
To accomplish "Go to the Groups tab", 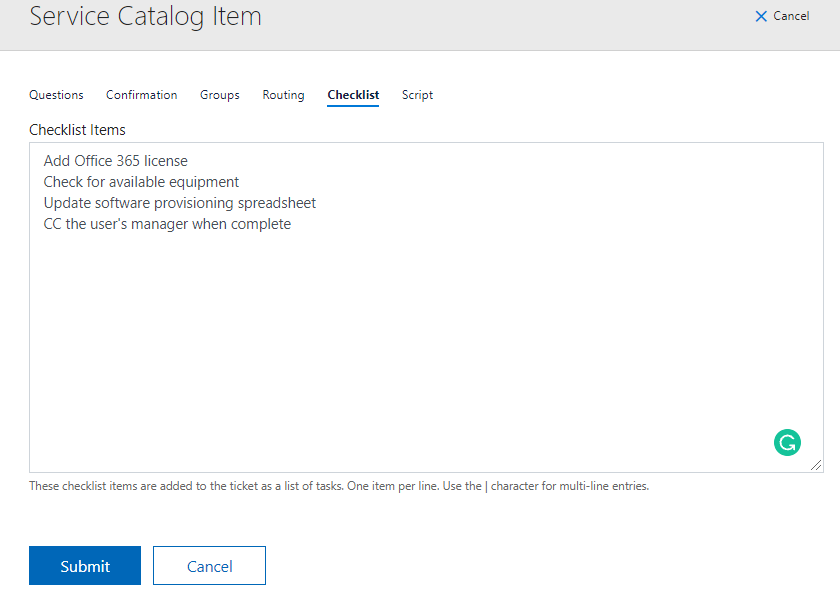I will tap(220, 95).
